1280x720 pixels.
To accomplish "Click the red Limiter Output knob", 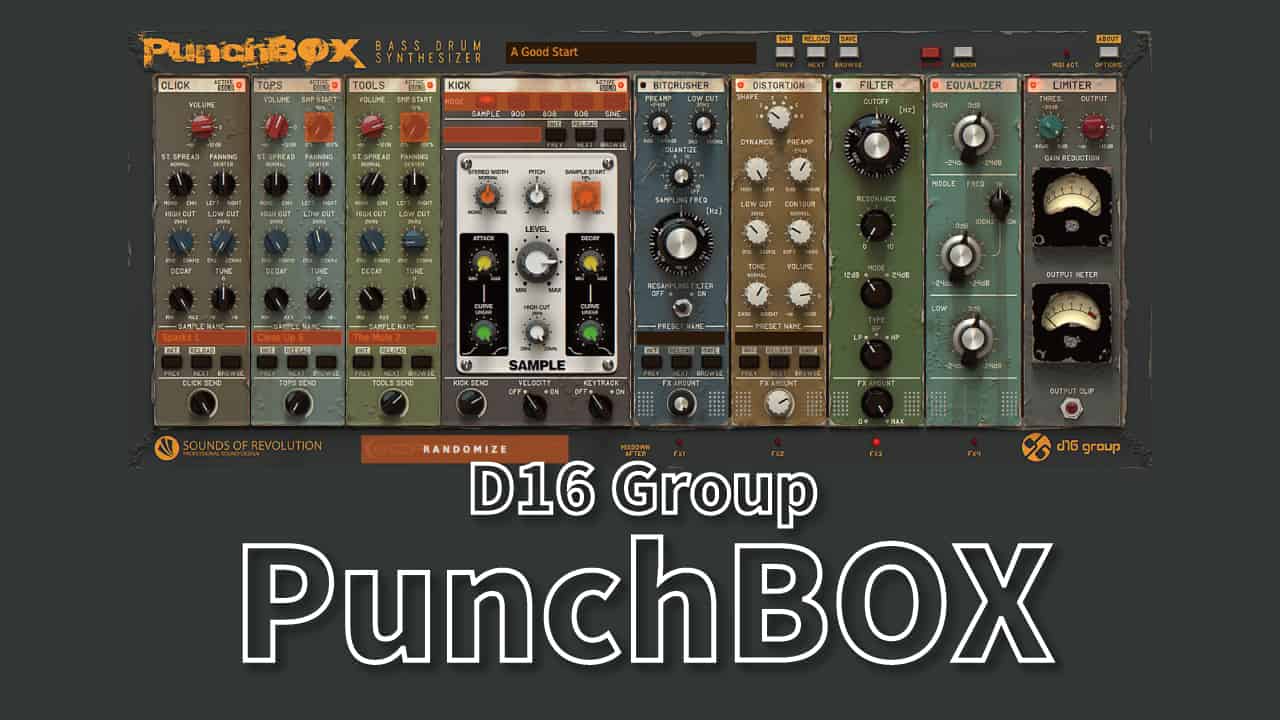I will [1093, 127].
